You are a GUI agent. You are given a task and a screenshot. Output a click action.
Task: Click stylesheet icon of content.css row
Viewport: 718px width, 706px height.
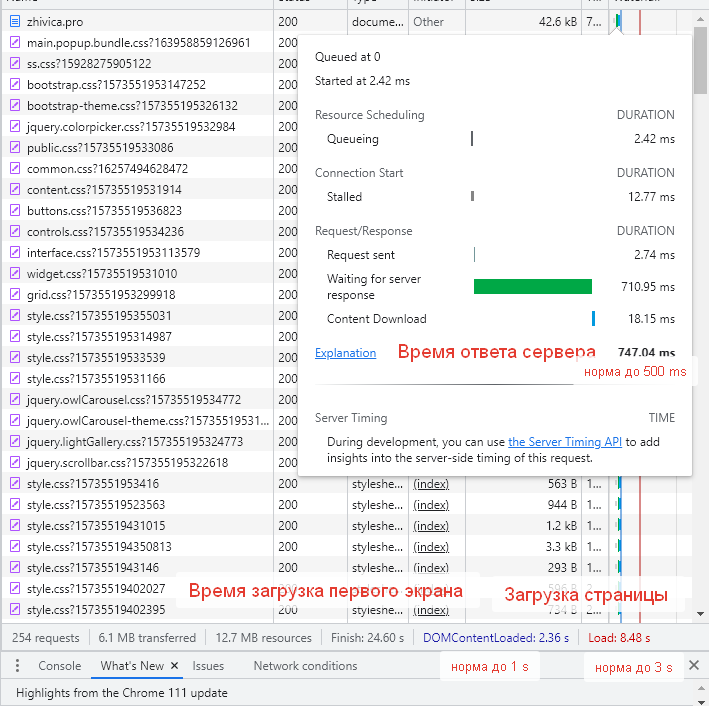(x=15, y=190)
